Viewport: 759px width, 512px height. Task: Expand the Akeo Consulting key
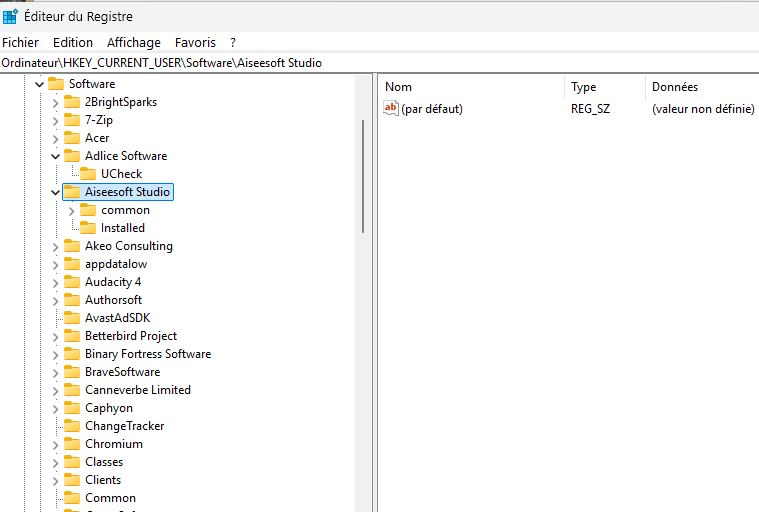[55, 247]
